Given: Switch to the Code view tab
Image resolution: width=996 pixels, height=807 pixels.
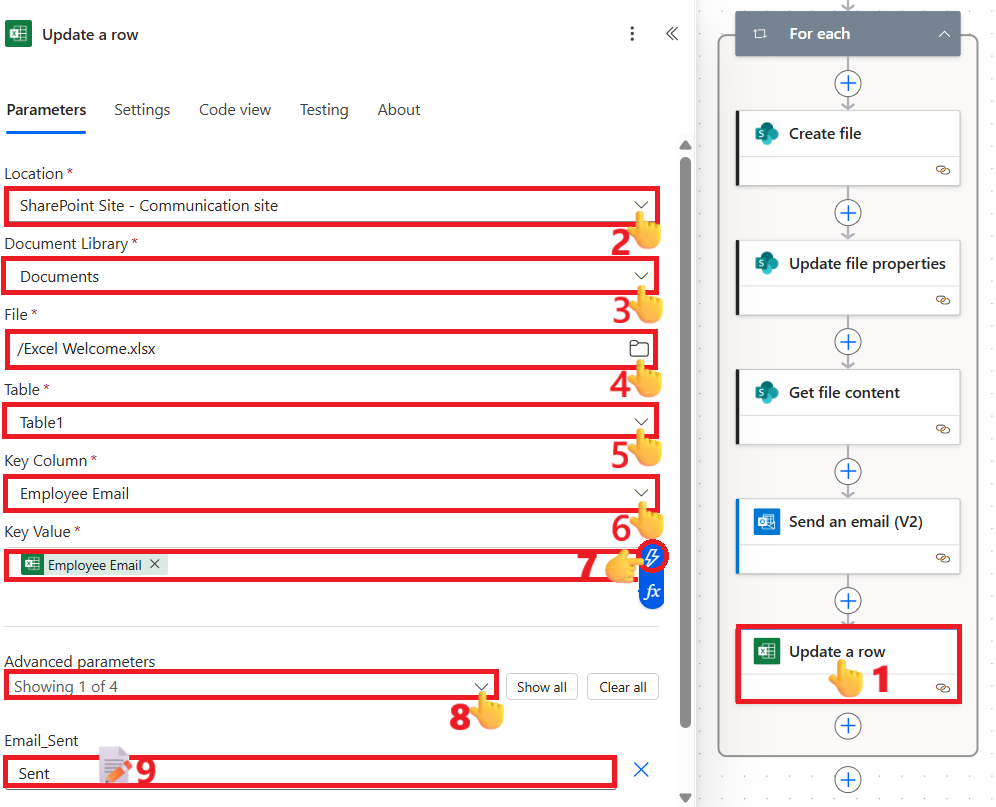Looking at the screenshot, I should pyautogui.click(x=235, y=110).
